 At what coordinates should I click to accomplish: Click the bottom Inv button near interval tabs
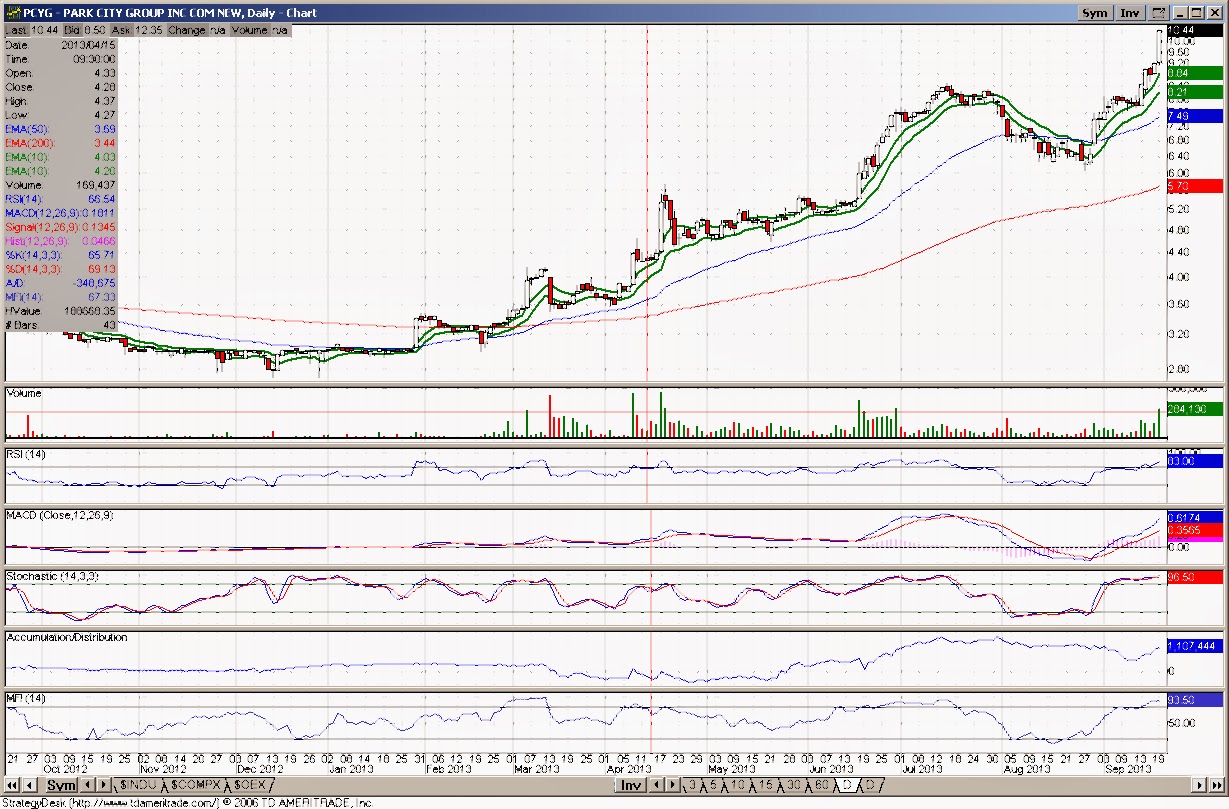630,785
